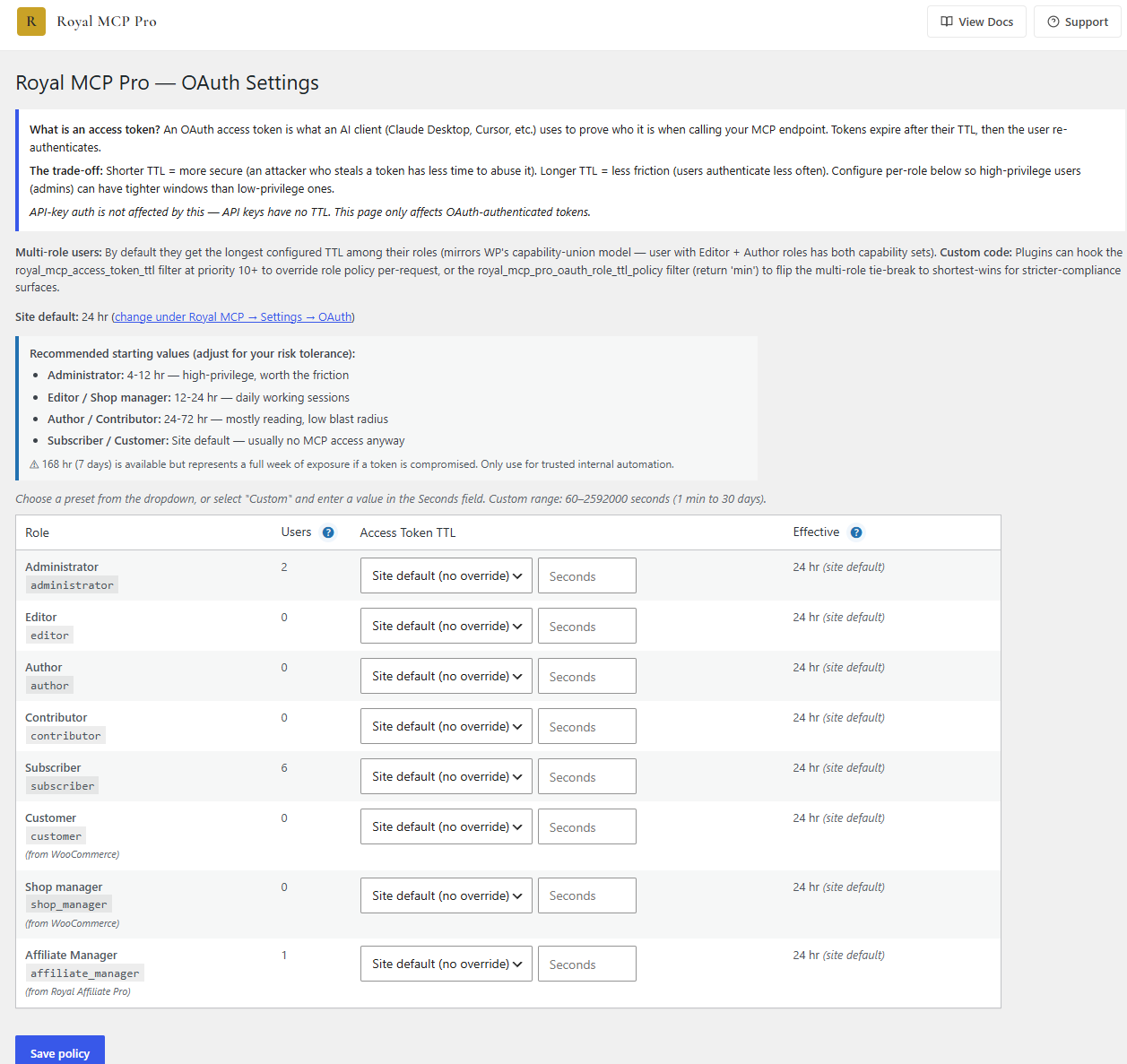Click the '168 hr (7 days)' warning note

pos(351,464)
